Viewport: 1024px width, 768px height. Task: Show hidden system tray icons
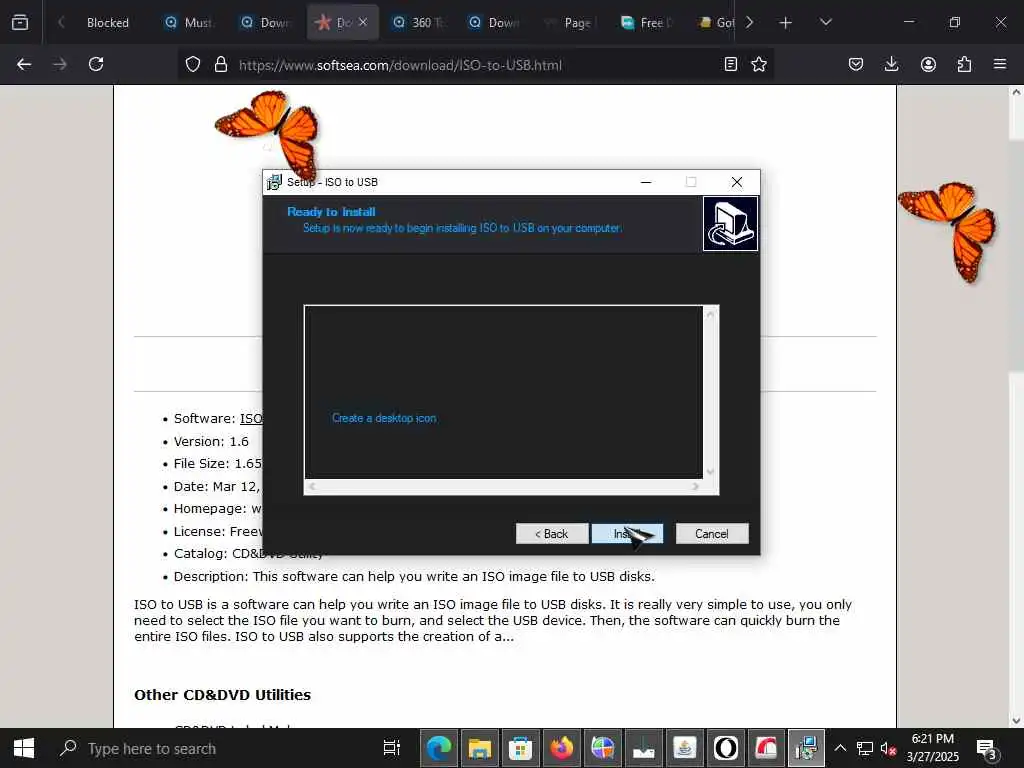tap(840, 748)
